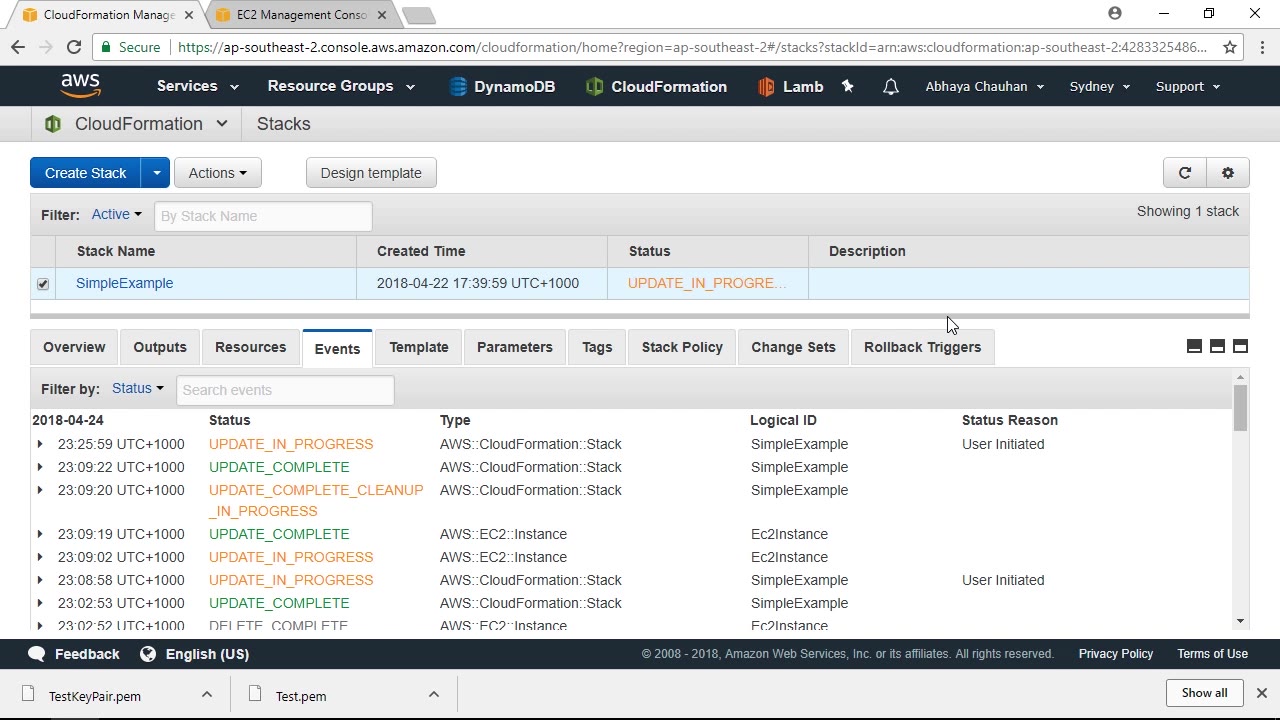Click the Design template button
1280x720 pixels.
coord(371,173)
